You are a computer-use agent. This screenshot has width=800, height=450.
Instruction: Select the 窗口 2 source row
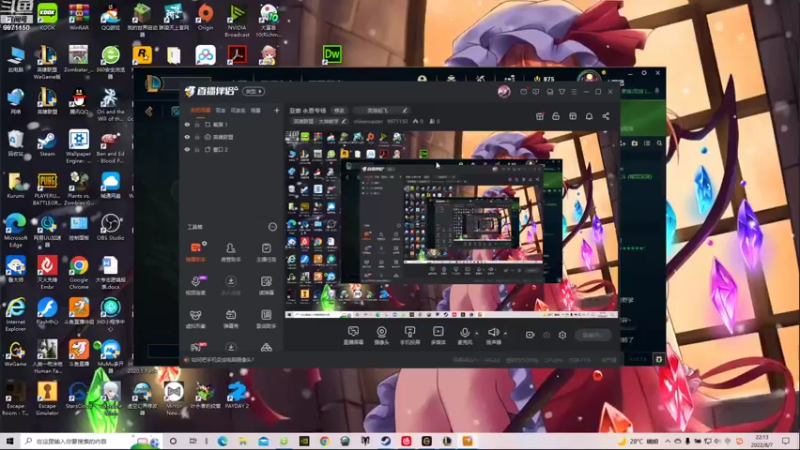pyautogui.click(x=232, y=149)
